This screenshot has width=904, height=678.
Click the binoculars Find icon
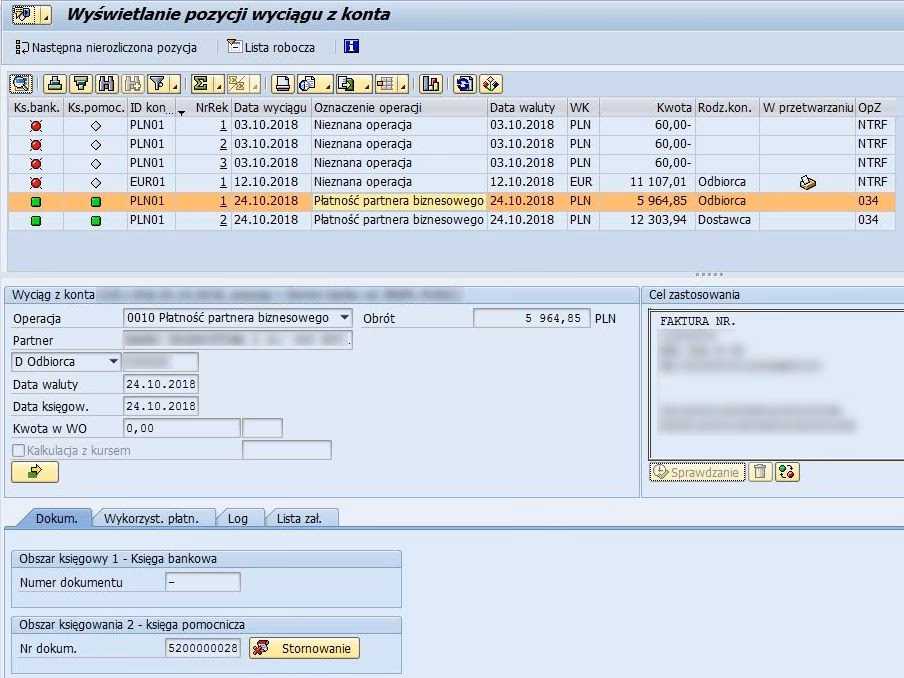[x=106, y=84]
